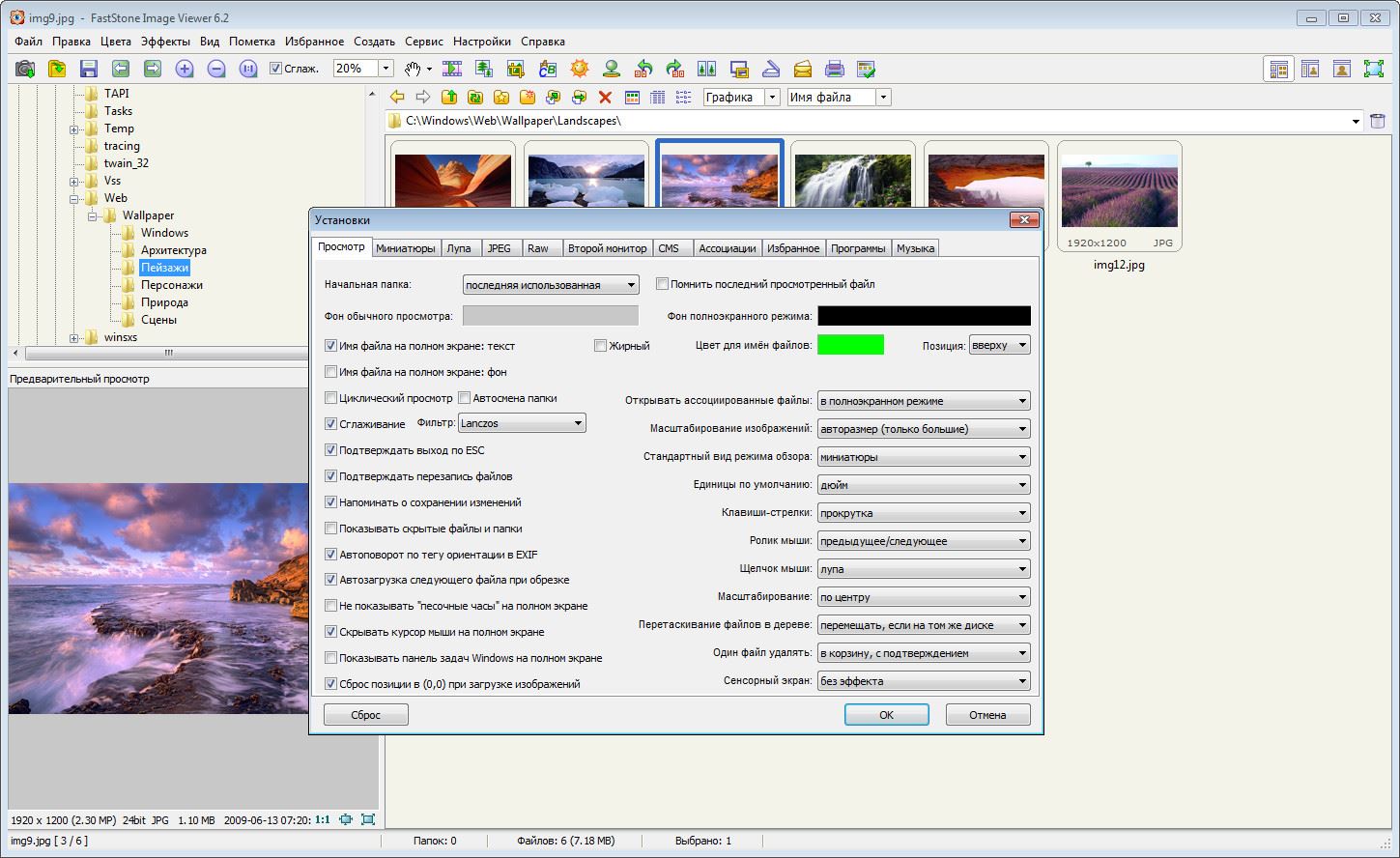Click the recycle bin icon by path bar
This screenshot has width=1400, height=858.
pyautogui.click(x=1378, y=121)
